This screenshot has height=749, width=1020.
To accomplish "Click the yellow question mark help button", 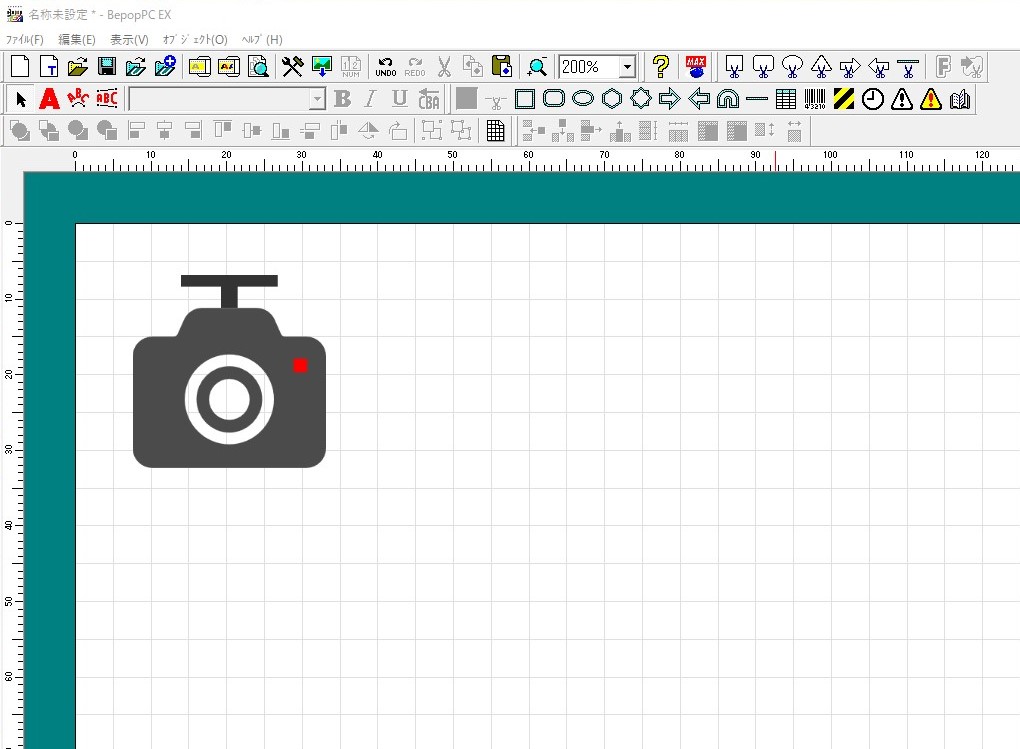I will [x=660, y=67].
